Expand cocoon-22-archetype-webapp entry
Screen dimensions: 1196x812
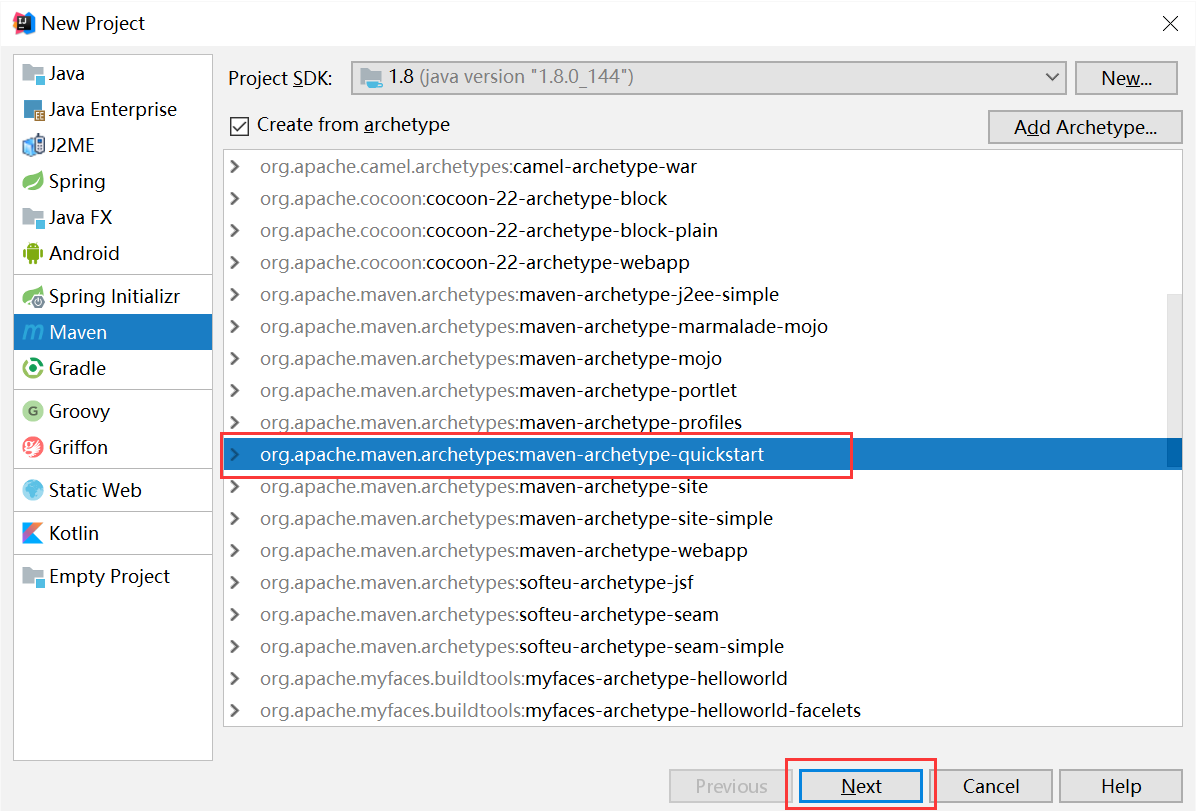pos(235,262)
